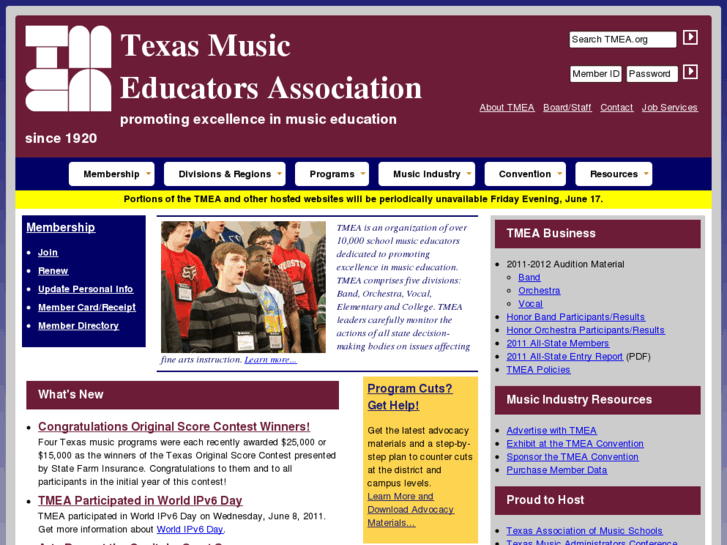The image size is (727, 545).
Task: Click the arrow beside Convention menu
Action: point(560,174)
